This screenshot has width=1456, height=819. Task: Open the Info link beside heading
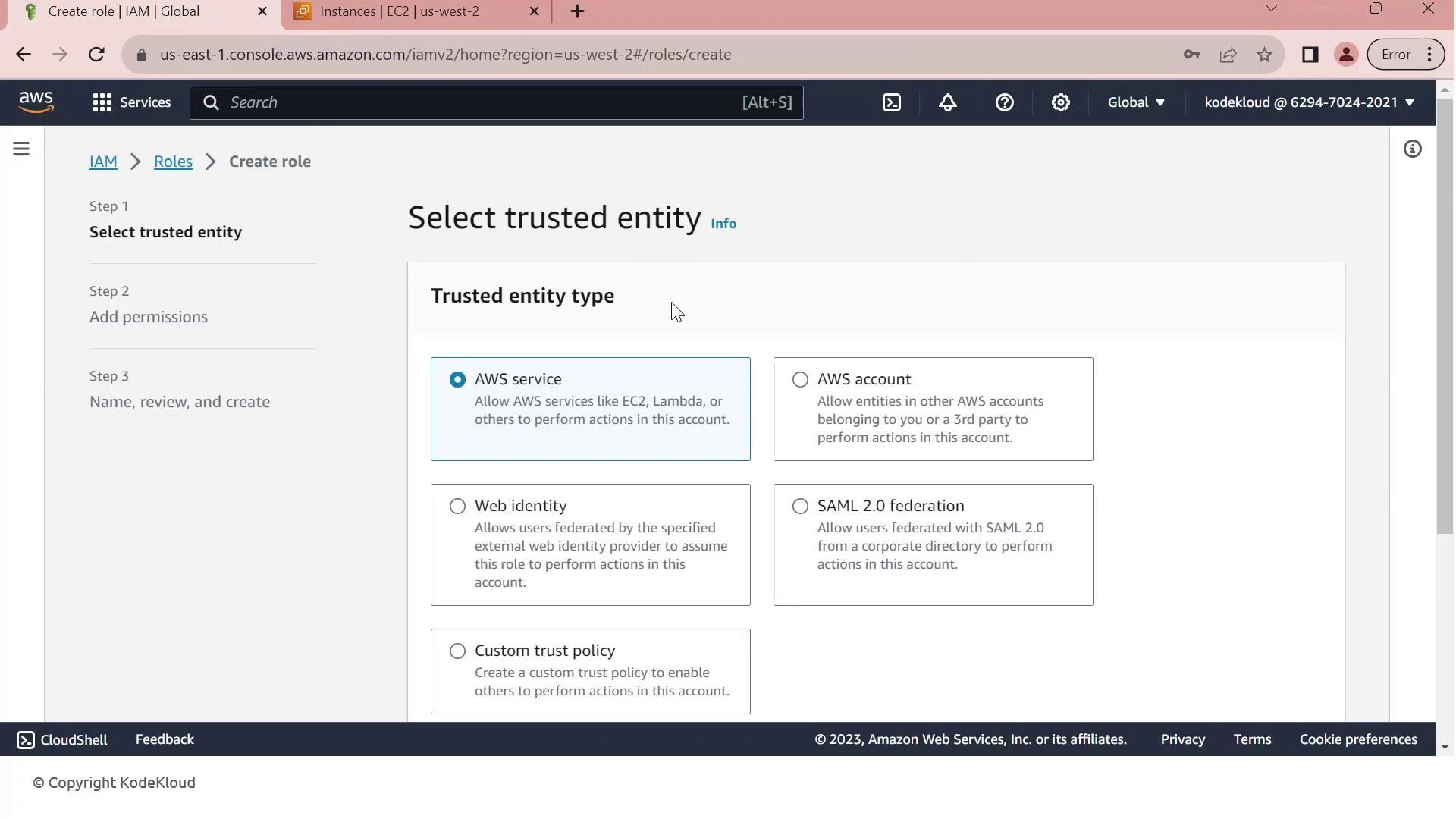point(723,224)
